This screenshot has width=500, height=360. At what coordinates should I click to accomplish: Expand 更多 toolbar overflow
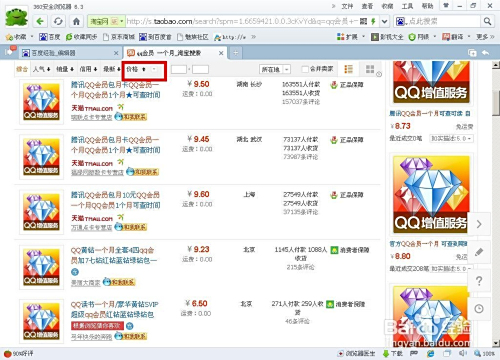click(x=485, y=37)
